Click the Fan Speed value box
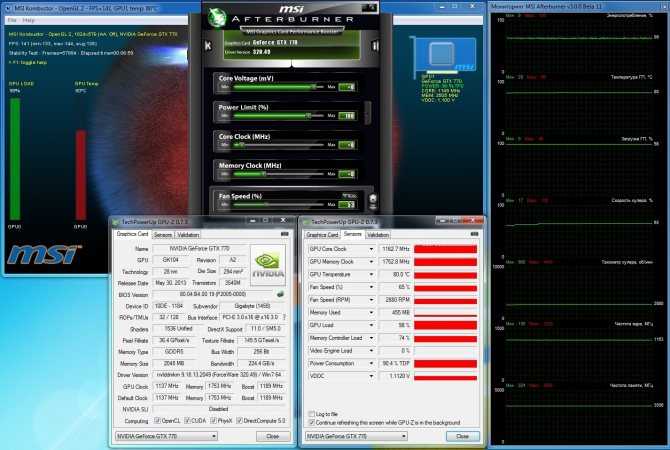Viewport: 670px width, 450px height. tap(347, 205)
